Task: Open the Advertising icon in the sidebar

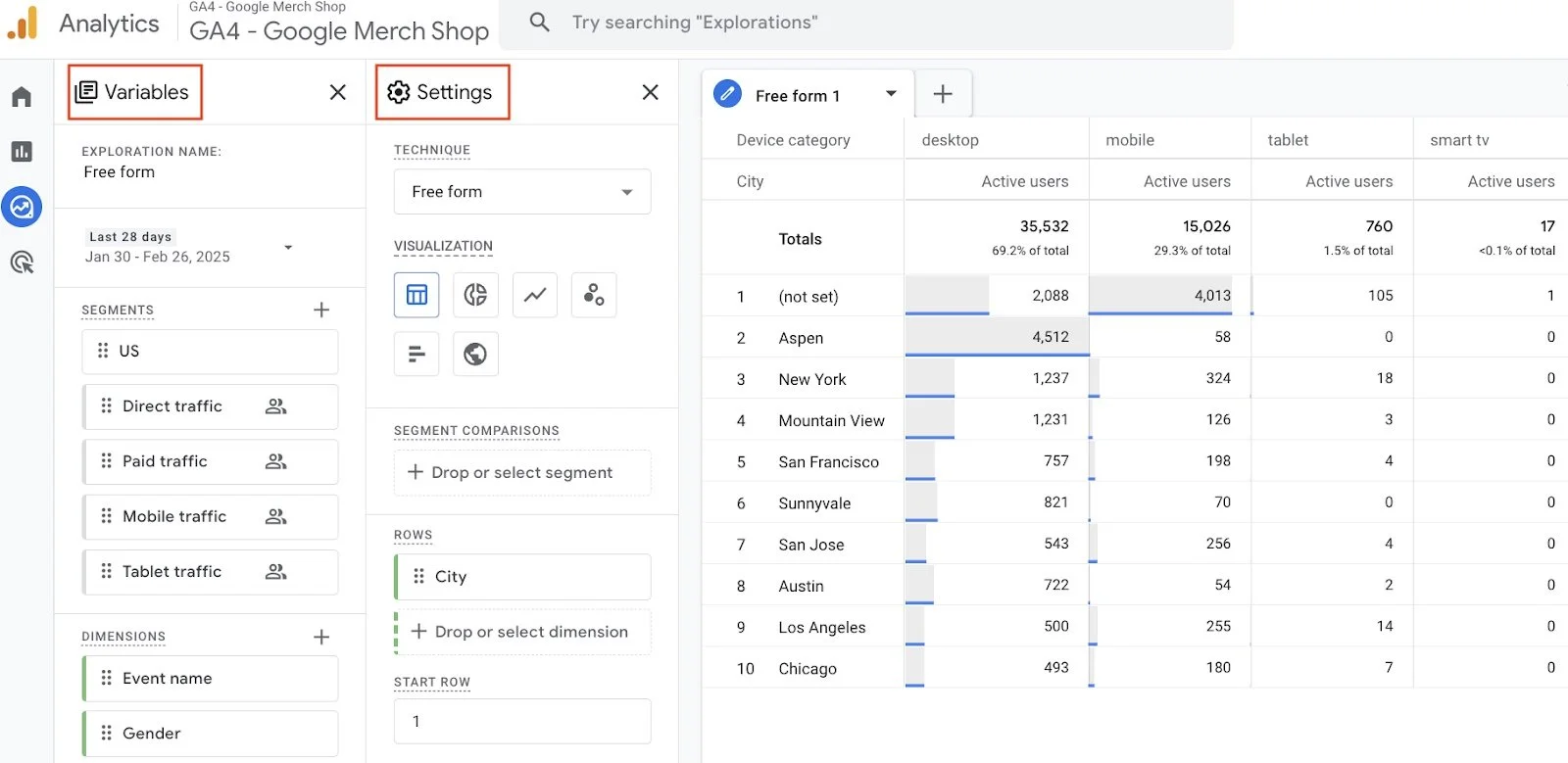Action: pyautogui.click(x=22, y=262)
